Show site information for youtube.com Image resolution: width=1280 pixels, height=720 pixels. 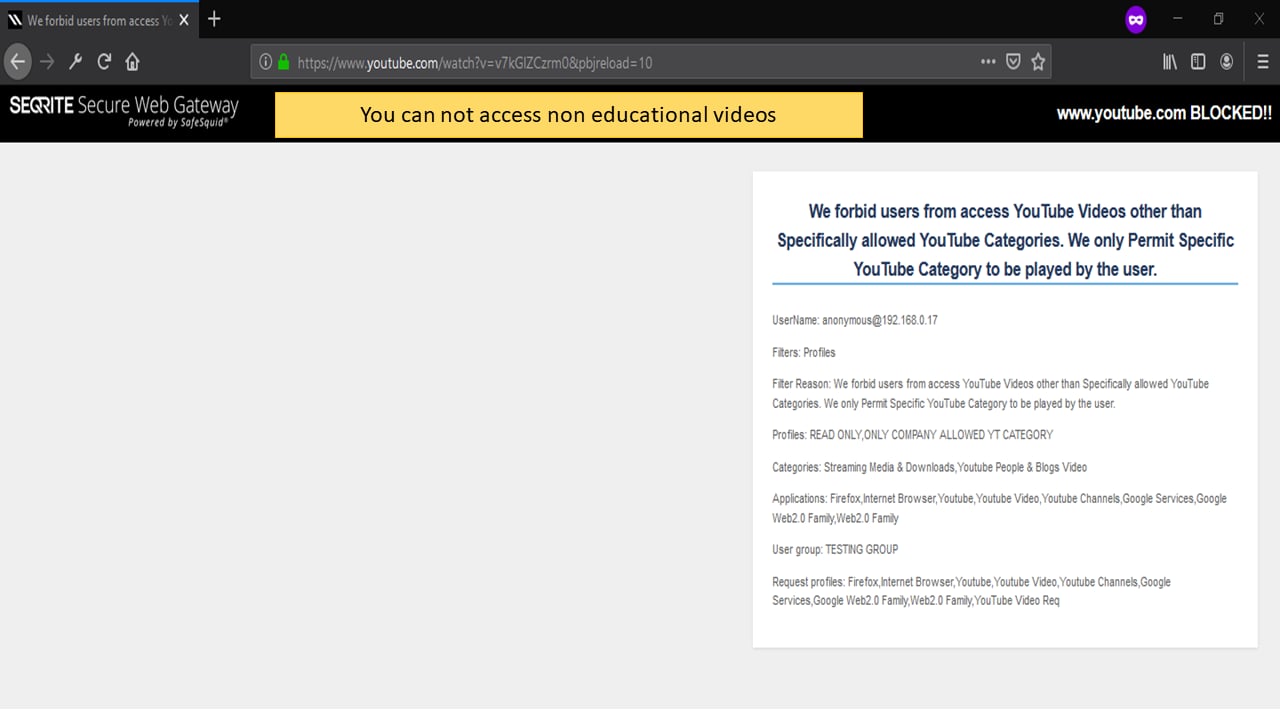[265, 62]
